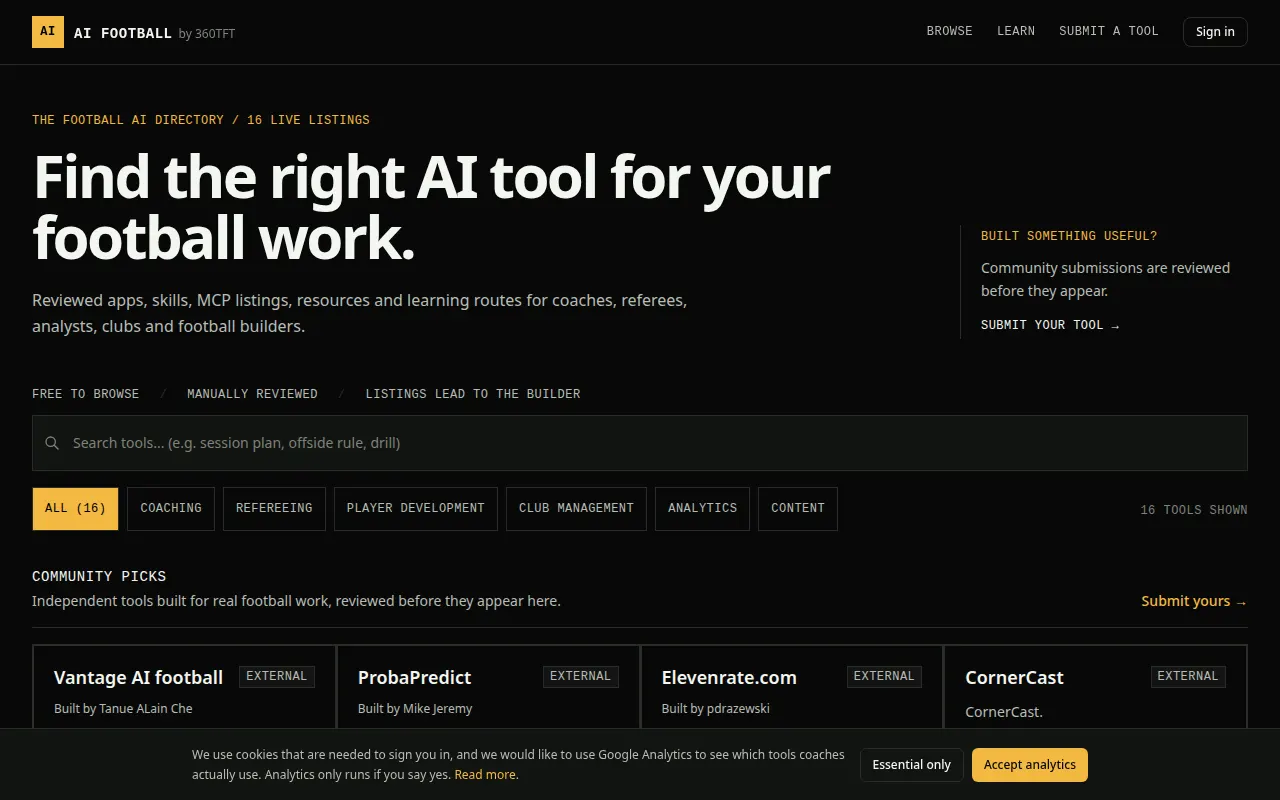Click the BUILT SOMETHING USEFUL? label
This screenshot has width=1280, height=800.
[1069, 236]
